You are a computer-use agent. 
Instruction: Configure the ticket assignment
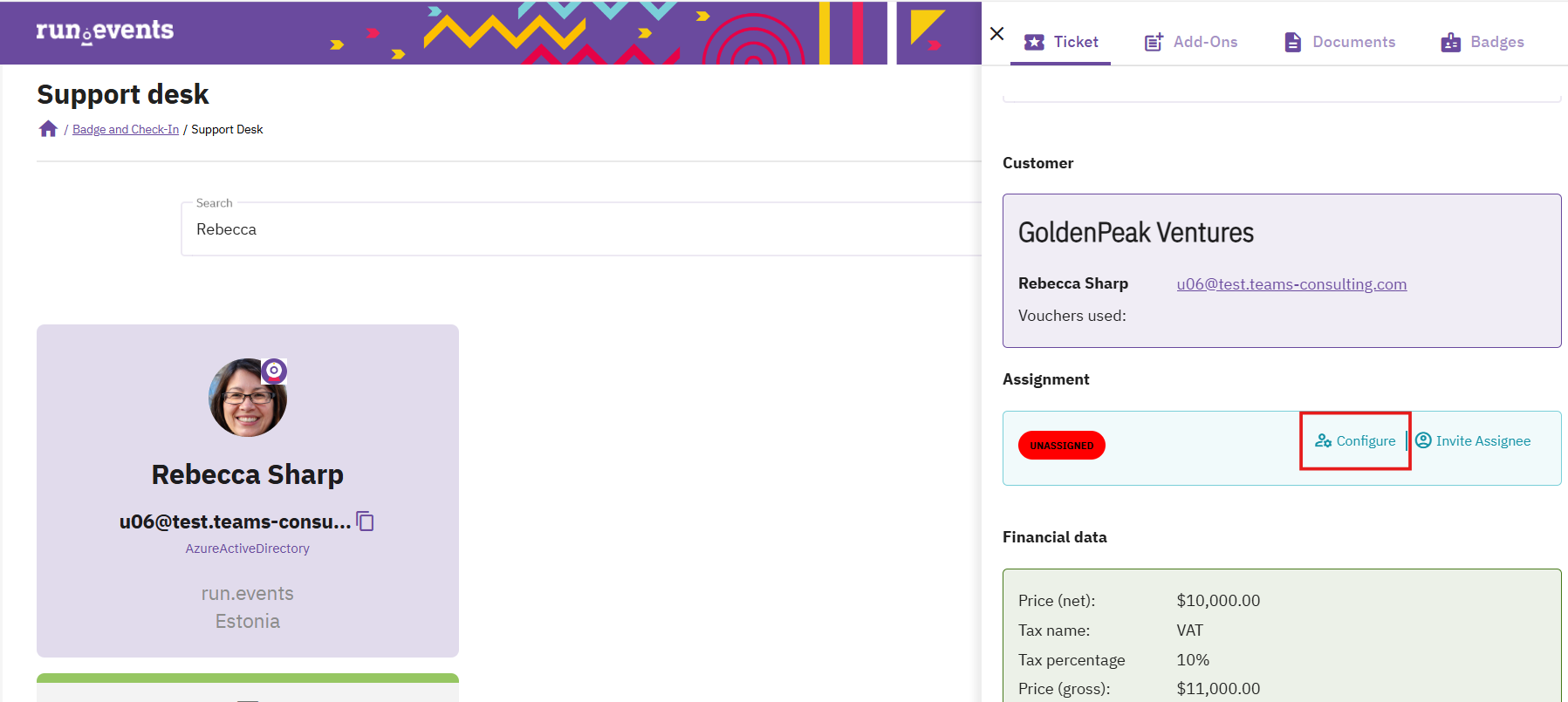[1355, 441]
